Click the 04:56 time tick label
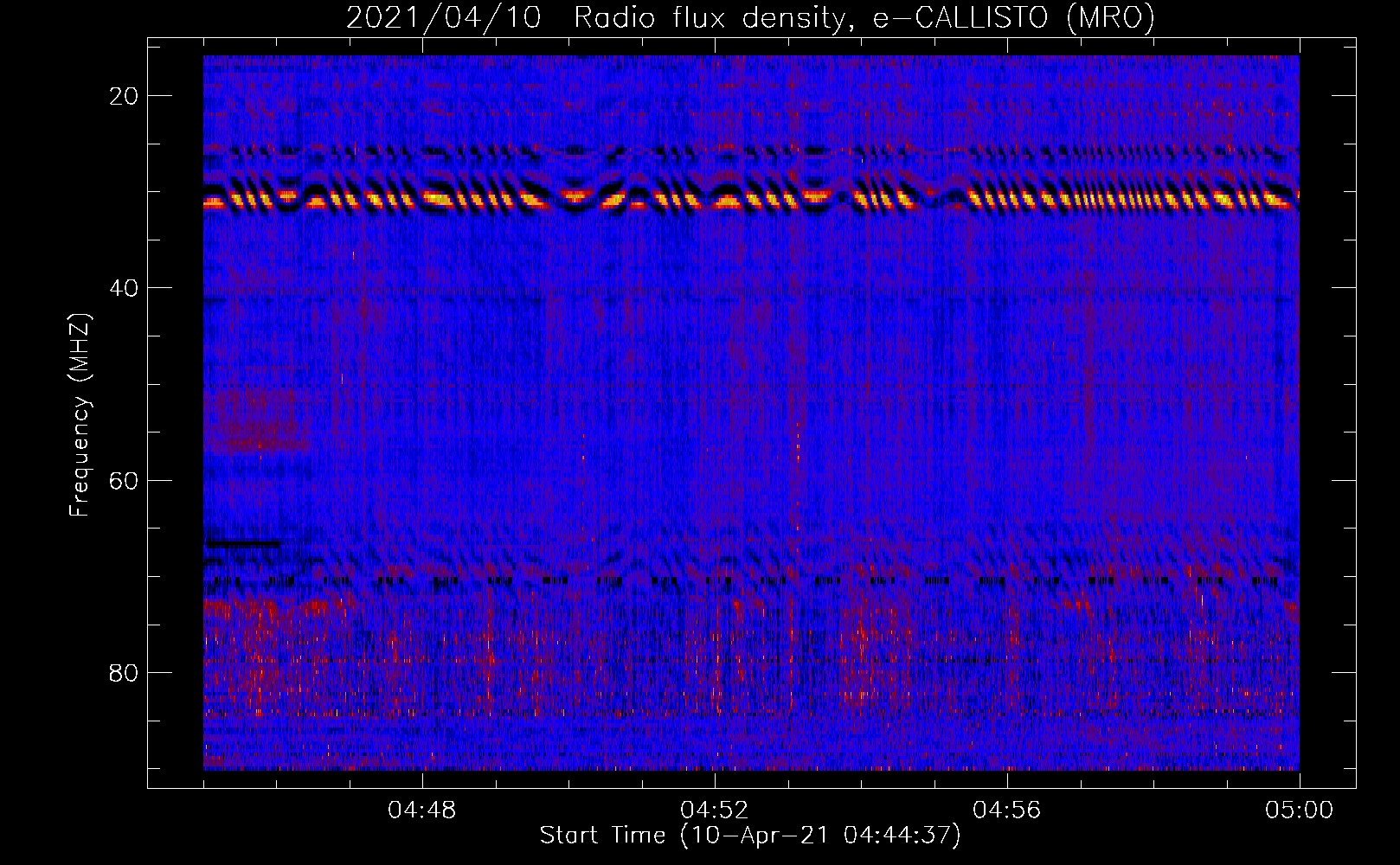Image resolution: width=1400 pixels, height=865 pixels. 1007,811
